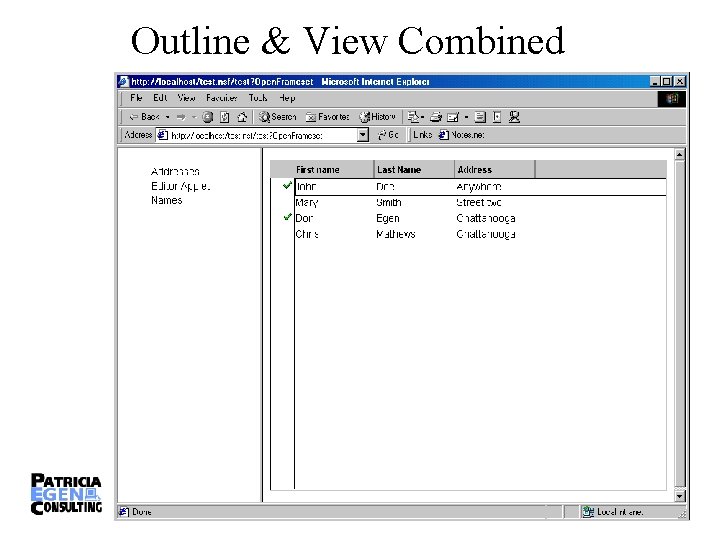Click the last name cell in John row
Viewport: 720px width, 540px height.
pos(385,186)
